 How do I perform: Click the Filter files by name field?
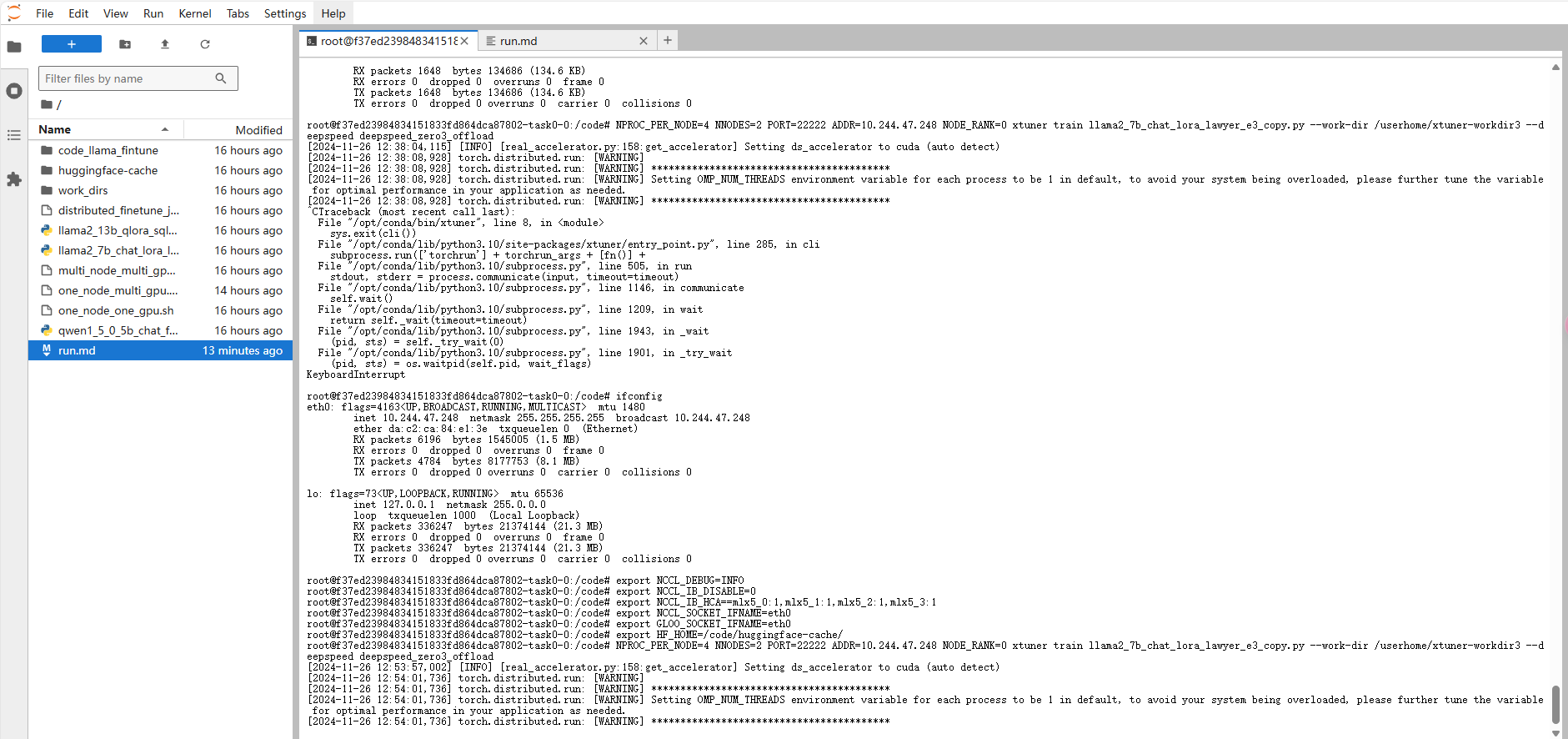(128, 78)
